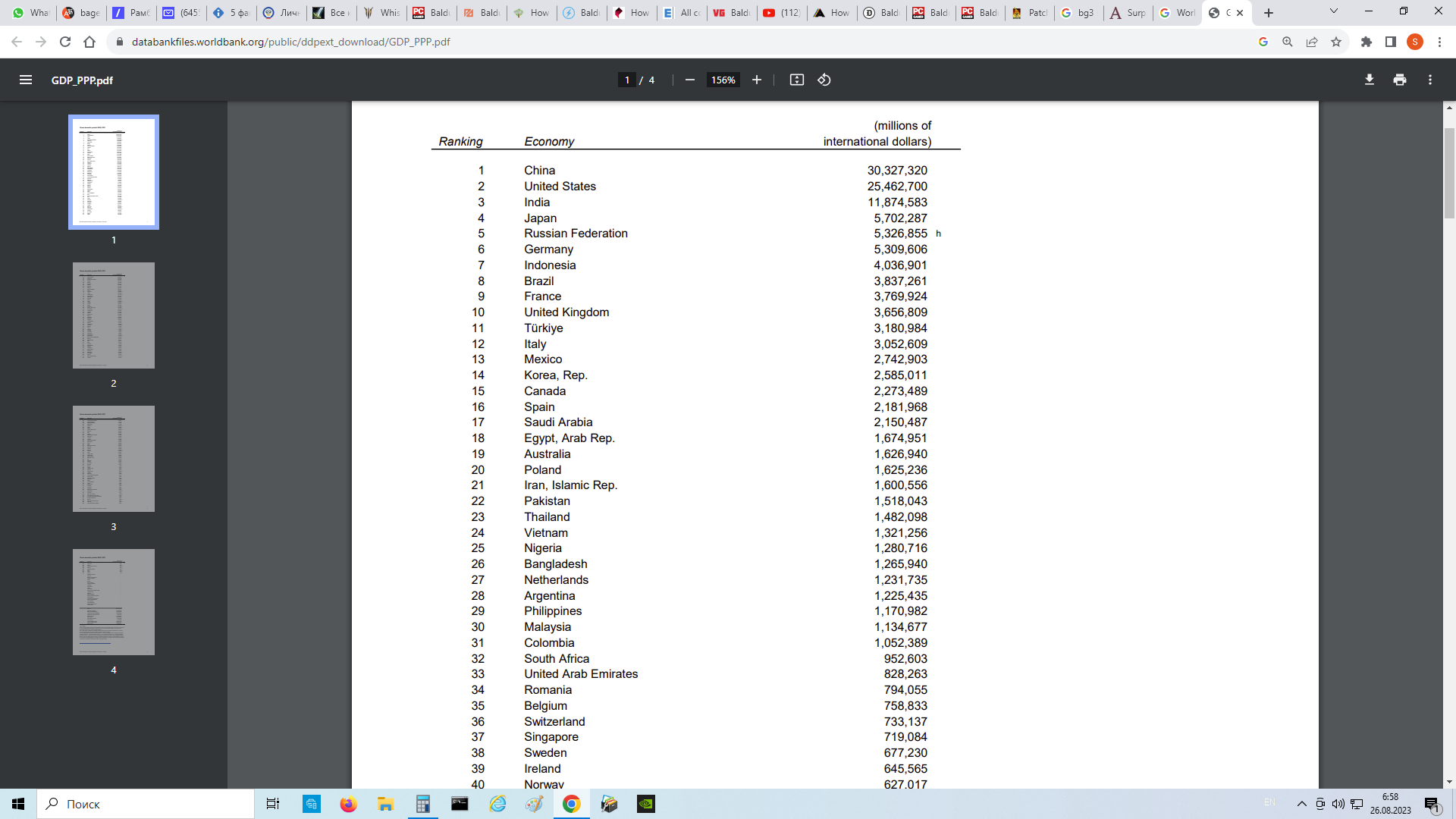The height and width of the screenshot is (819, 1456).
Task: Print the PDF document
Action: (1399, 80)
